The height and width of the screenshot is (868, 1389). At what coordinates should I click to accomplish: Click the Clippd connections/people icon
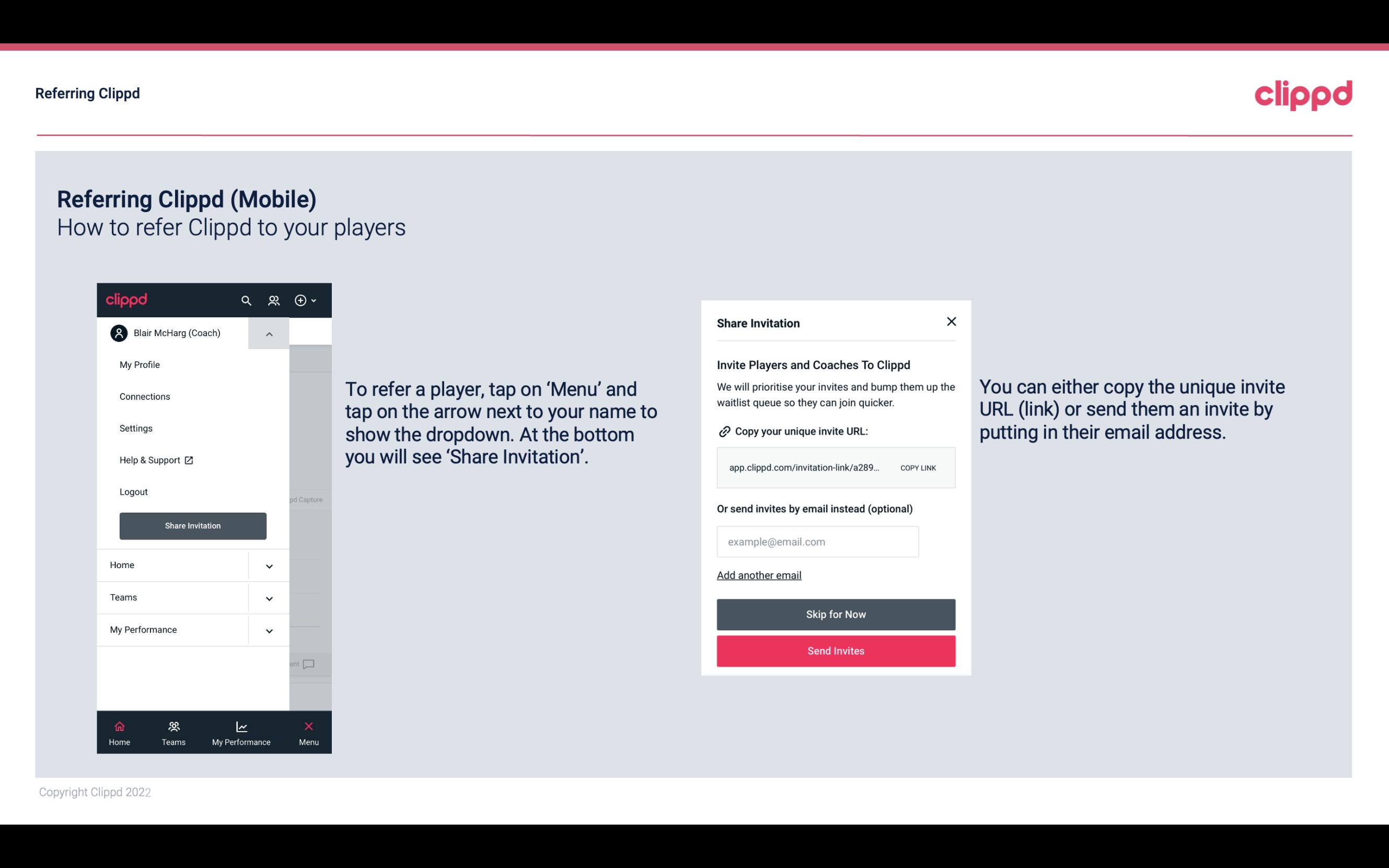pyautogui.click(x=274, y=300)
